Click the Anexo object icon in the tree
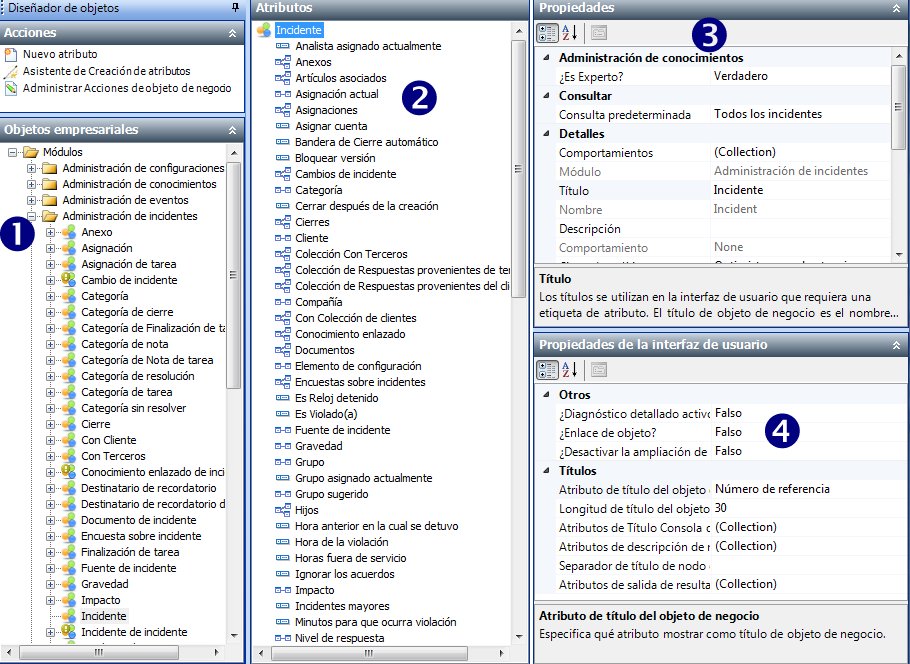 tap(68, 232)
